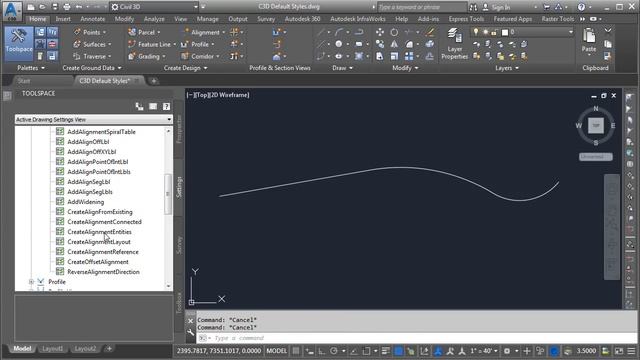
Task: Click the Toolspace help question icon
Action: click(x=166, y=107)
